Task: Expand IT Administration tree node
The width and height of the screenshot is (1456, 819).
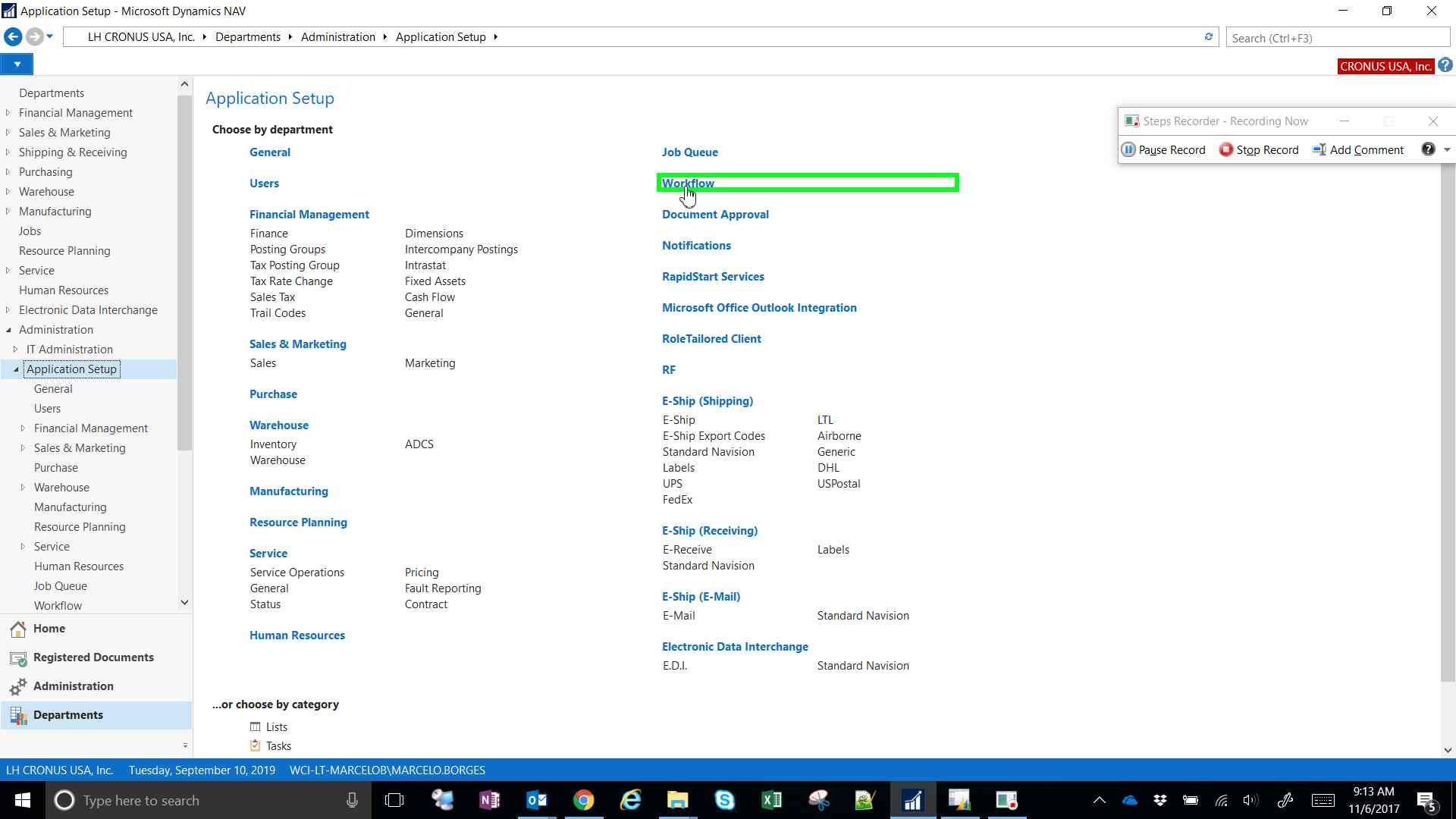Action: tap(15, 350)
